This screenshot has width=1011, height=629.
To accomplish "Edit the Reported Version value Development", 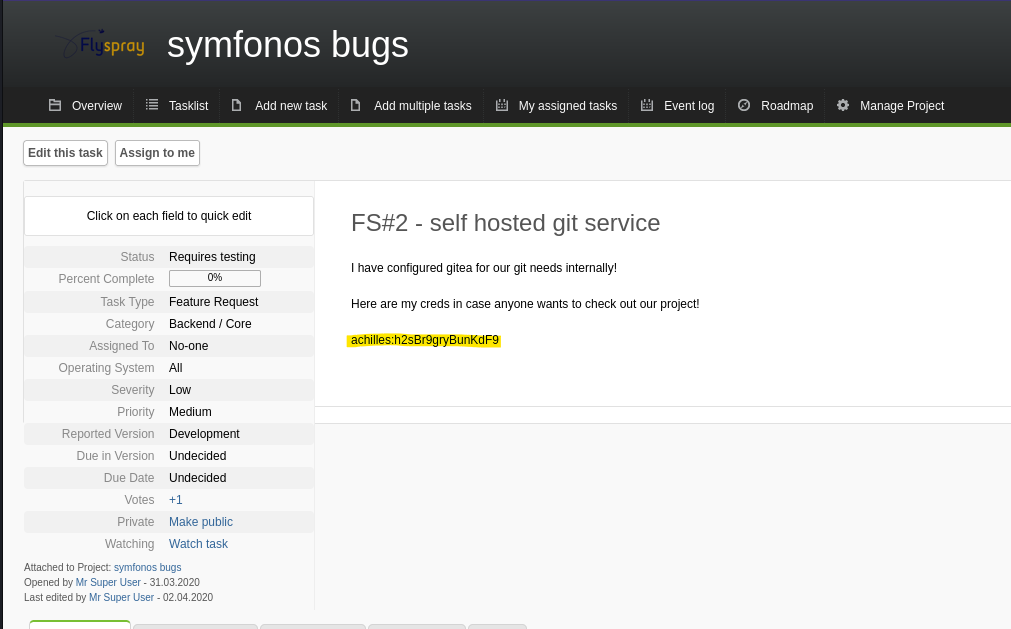I will tap(204, 434).
